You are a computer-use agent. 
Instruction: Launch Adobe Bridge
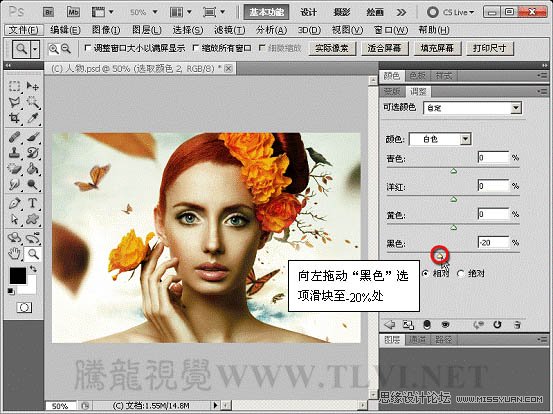coord(49,12)
